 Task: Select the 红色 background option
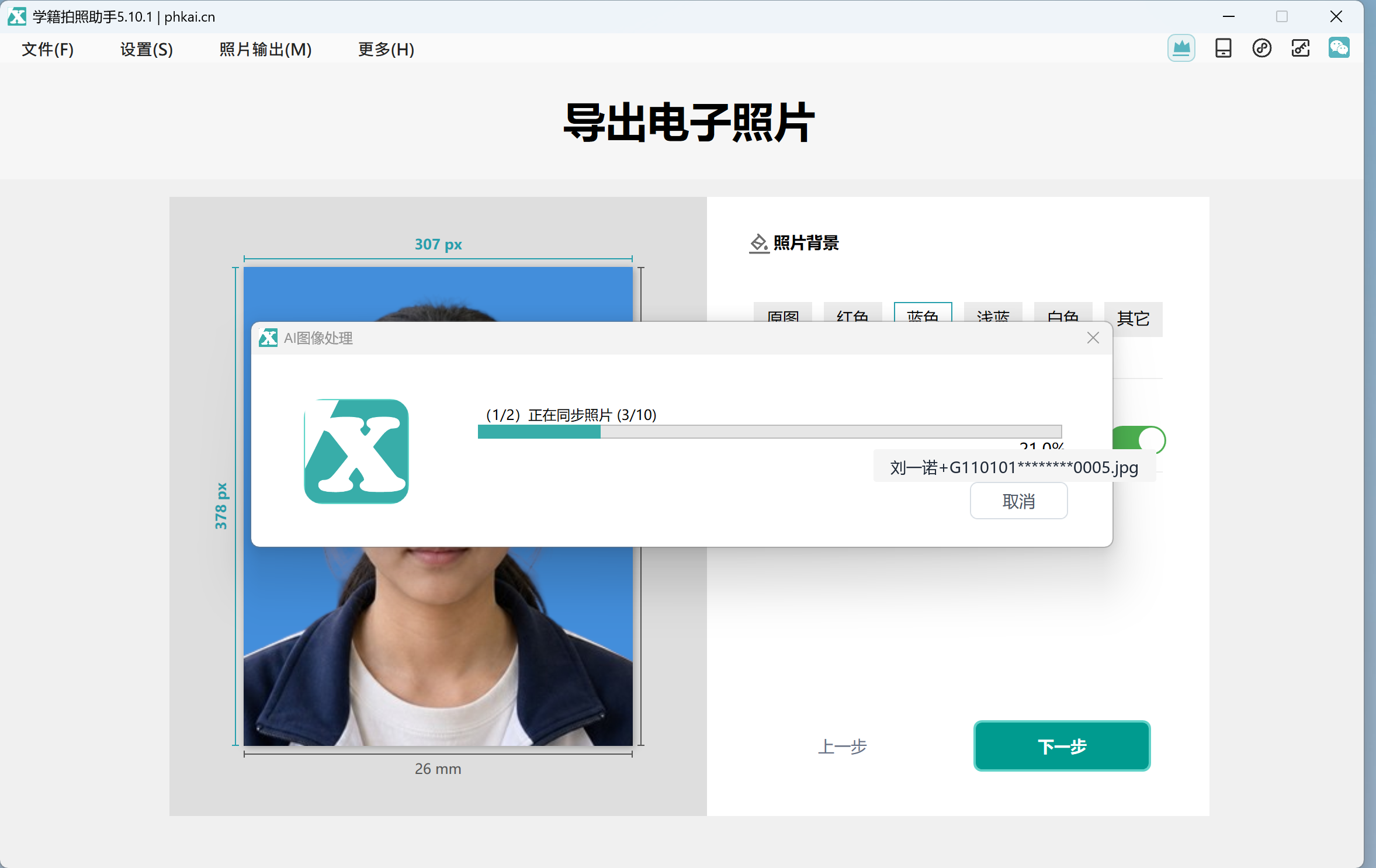pos(852,313)
